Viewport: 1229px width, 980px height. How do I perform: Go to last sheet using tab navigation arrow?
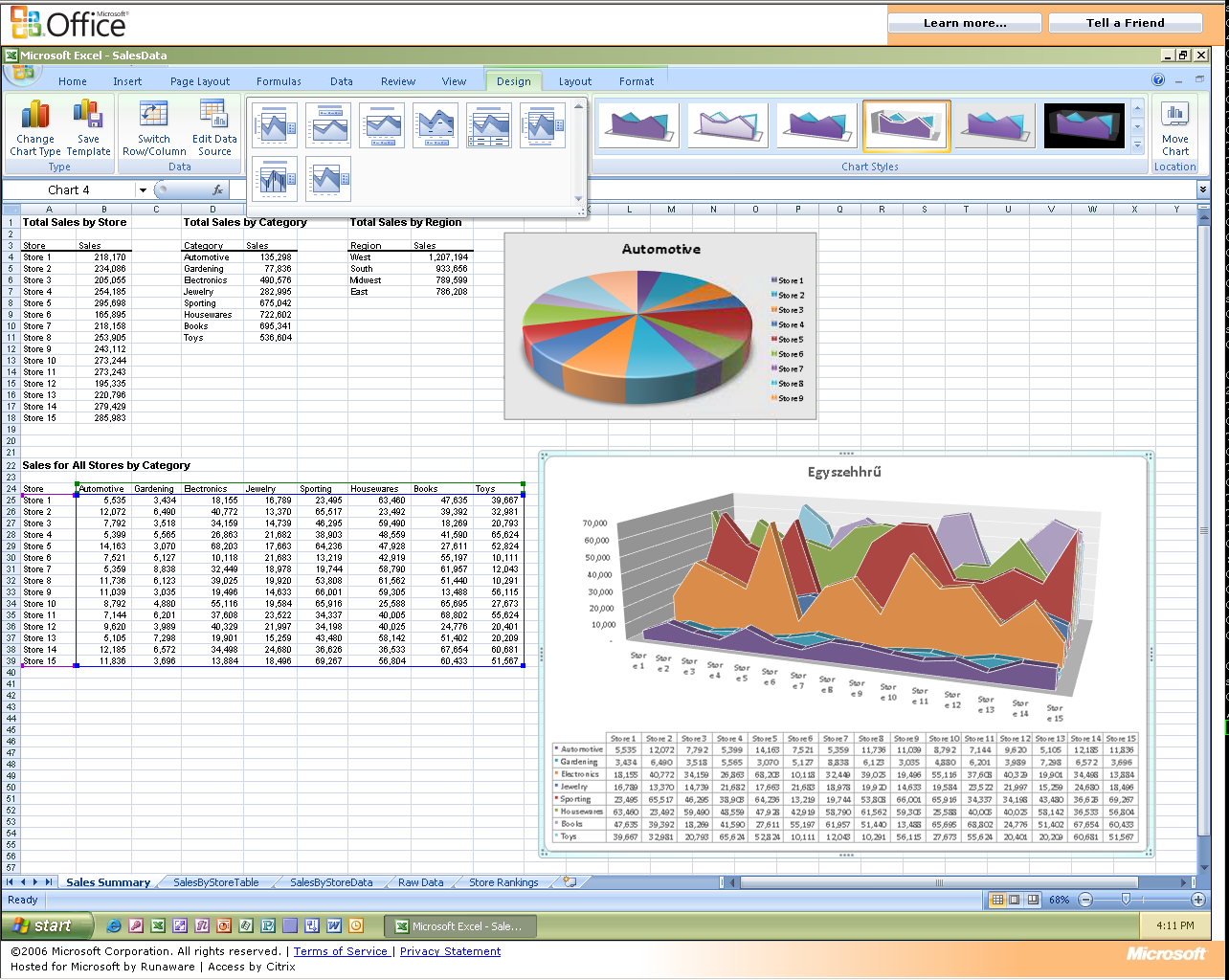coord(49,882)
